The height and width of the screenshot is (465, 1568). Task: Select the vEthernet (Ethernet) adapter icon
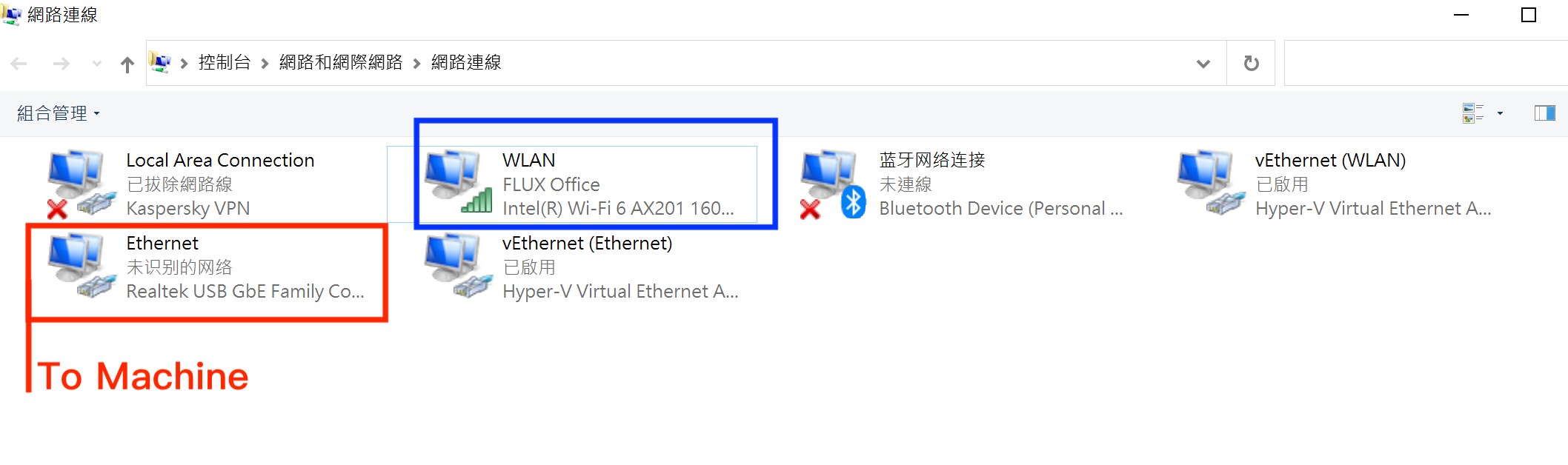(x=458, y=265)
